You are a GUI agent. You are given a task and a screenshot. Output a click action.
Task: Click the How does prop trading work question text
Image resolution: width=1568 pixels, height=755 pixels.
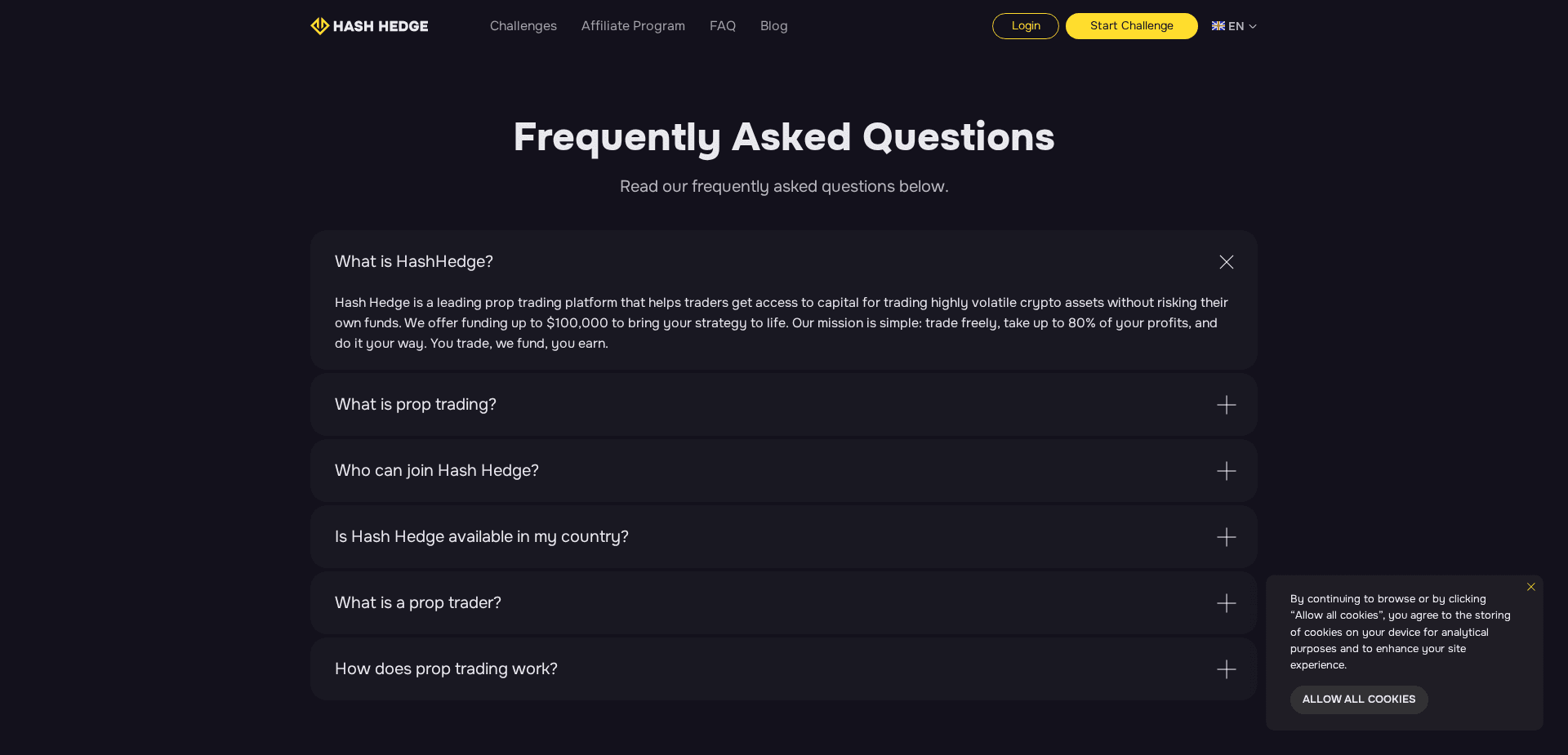coord(445,669)
